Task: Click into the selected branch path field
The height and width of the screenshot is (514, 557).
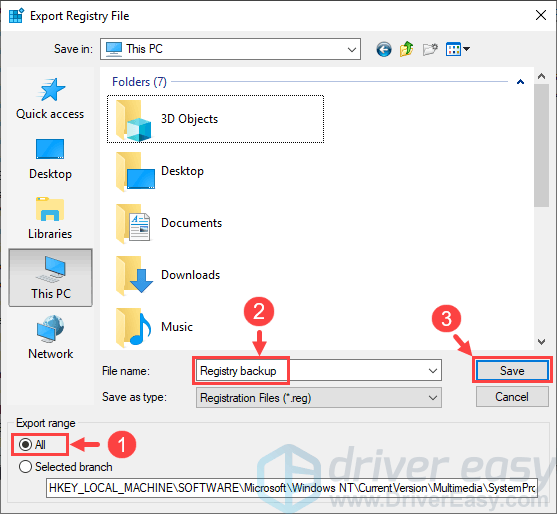Action: (x=292, y=488)
